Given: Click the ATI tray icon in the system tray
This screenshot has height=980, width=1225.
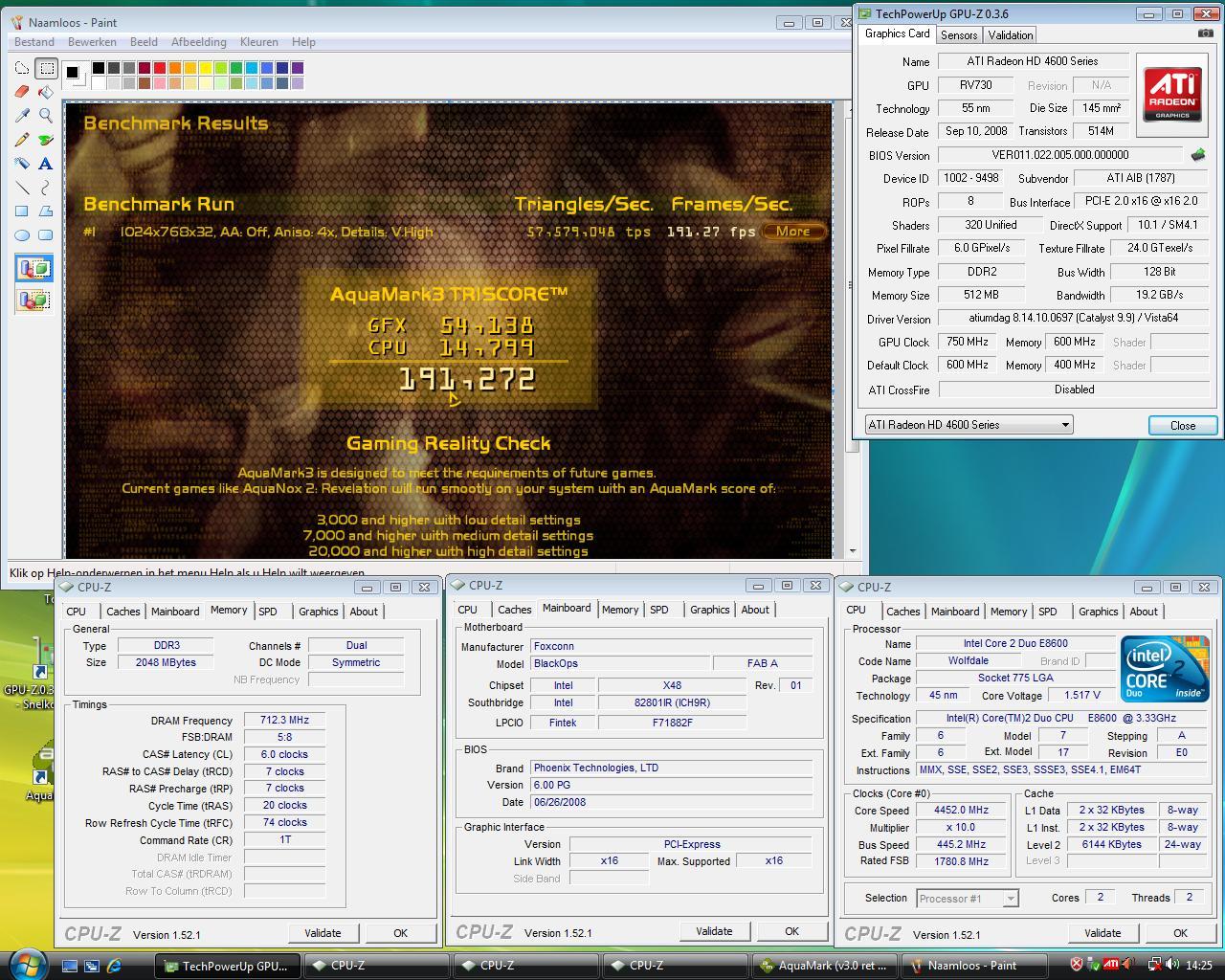Looking at the screenshot, I should tap(1110, 965).
